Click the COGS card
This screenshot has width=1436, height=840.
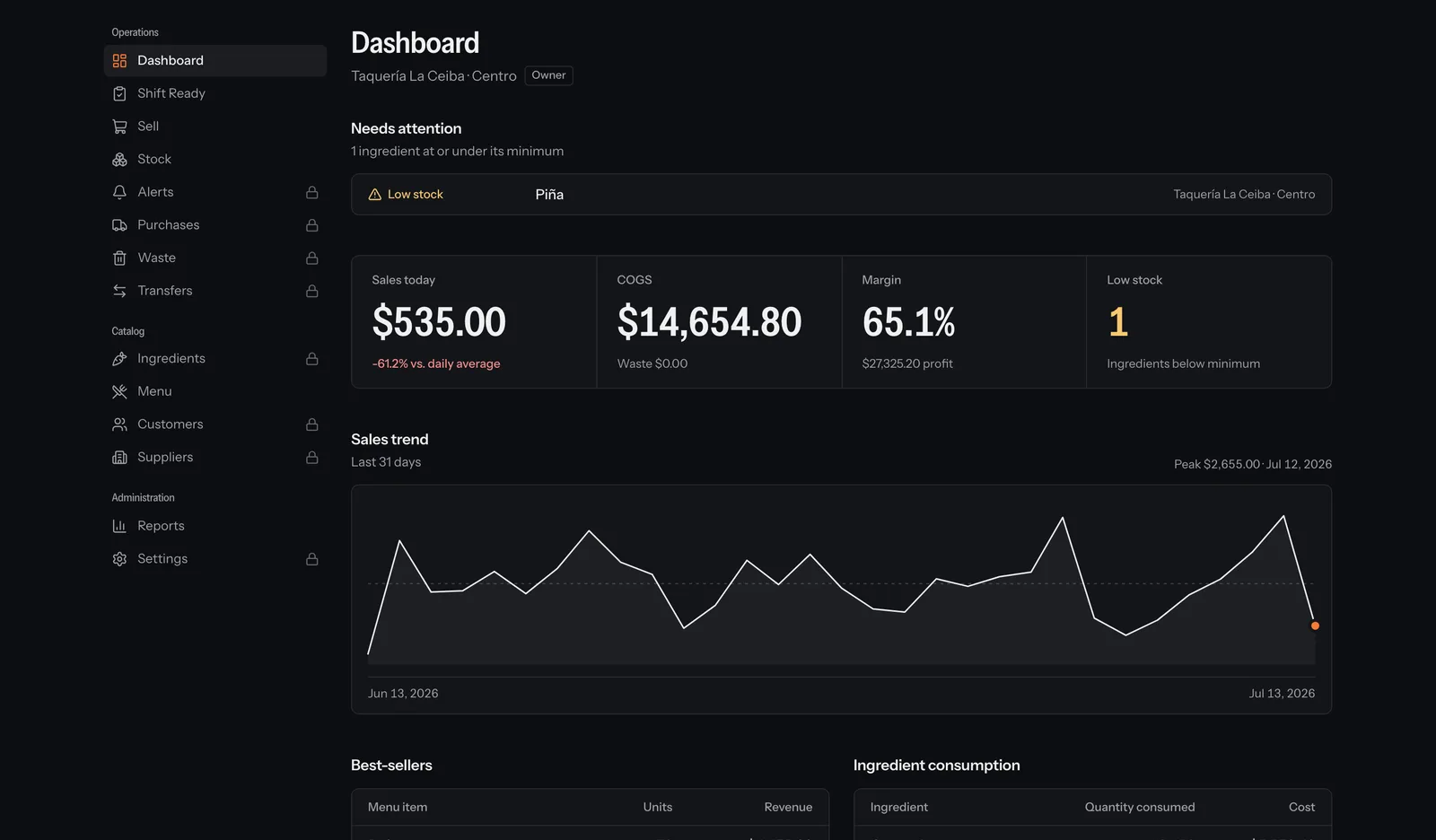[x=719, y=322]
